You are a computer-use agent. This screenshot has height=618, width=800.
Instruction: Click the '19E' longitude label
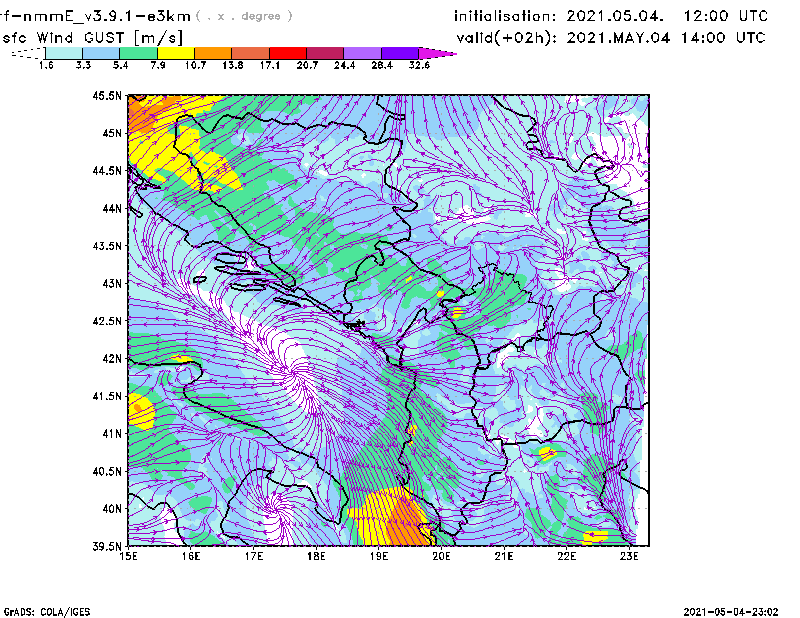pyautogui.click(x=379, y=556)
